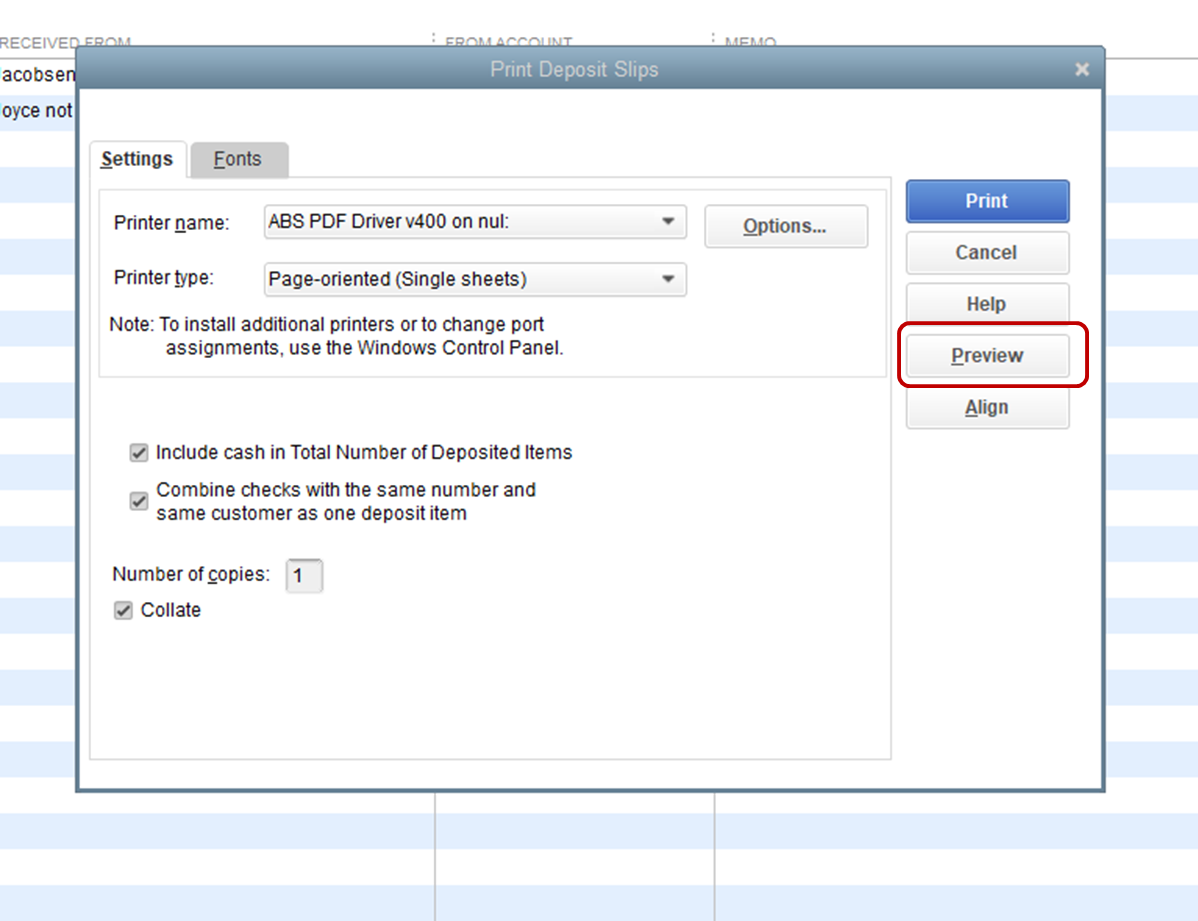Switch to the Fonts tab
Screen dimensions: 1198x921
click(238, 160)
